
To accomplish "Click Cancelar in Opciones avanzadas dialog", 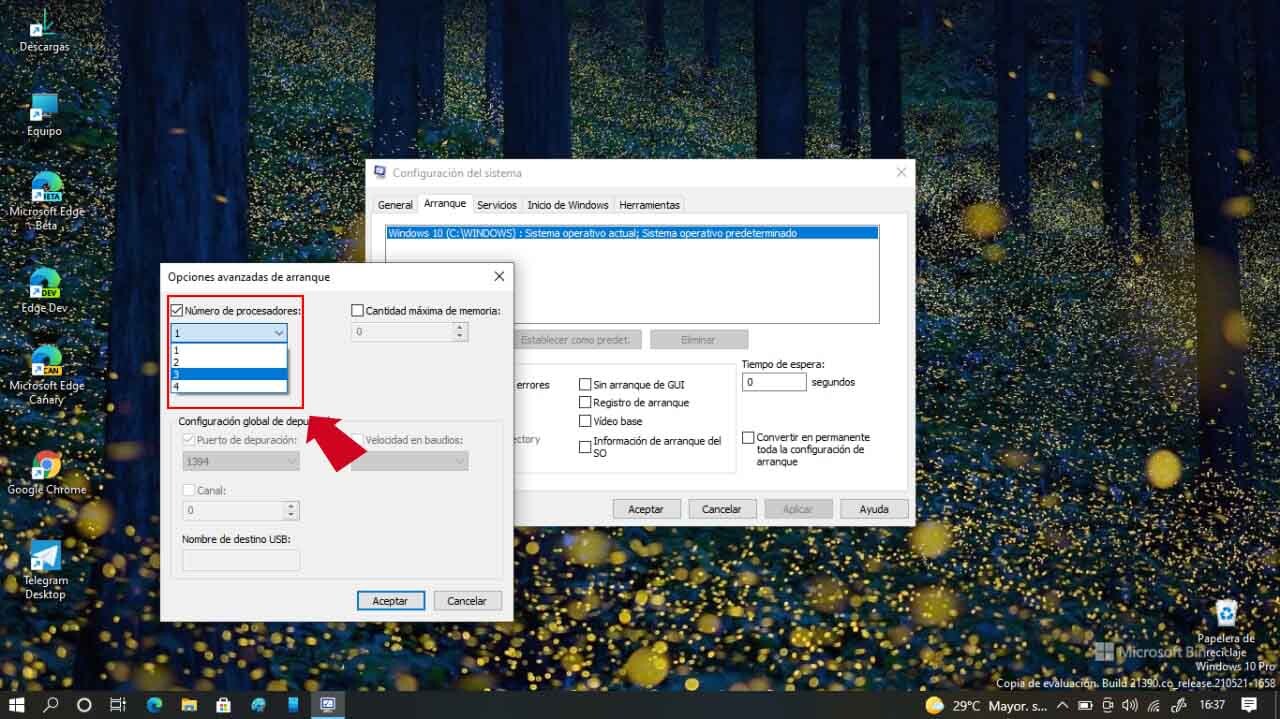I will (x=467, y=601).
